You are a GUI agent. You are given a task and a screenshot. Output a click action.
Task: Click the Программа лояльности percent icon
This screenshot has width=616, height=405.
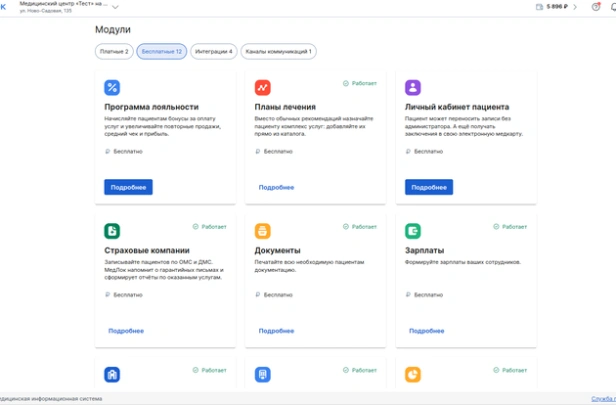pos(112,88)
